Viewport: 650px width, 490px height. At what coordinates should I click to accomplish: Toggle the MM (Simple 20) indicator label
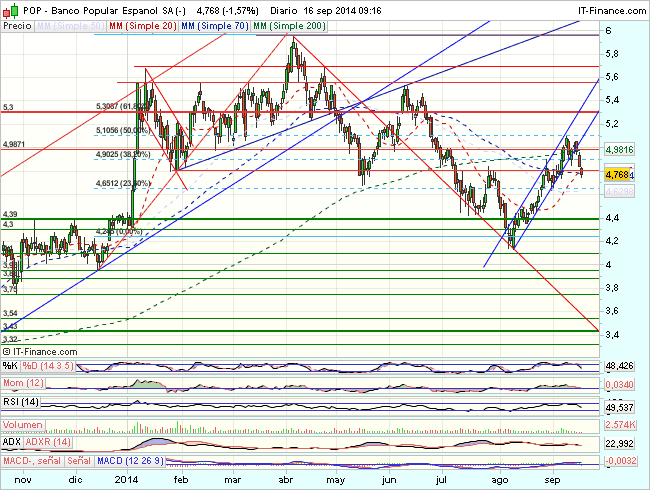pyautogui.click(x=143, y=26)
